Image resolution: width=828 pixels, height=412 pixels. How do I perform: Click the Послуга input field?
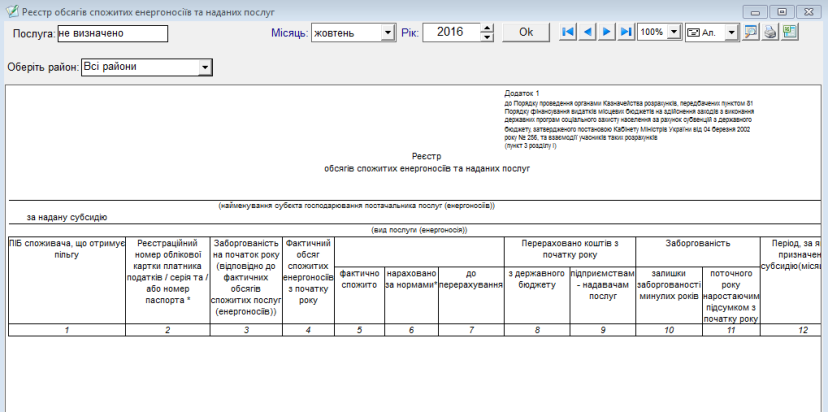coord(112,33)
